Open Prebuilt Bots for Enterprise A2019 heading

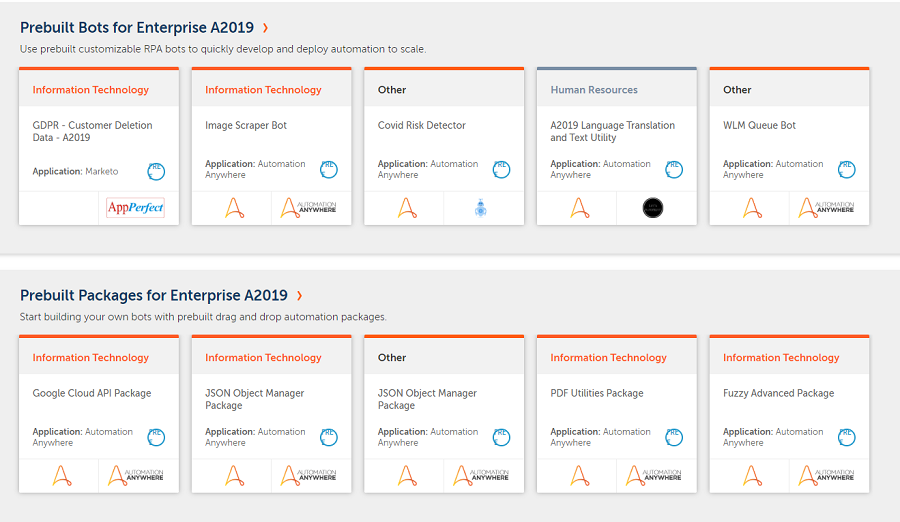click(x=137, y=28)
